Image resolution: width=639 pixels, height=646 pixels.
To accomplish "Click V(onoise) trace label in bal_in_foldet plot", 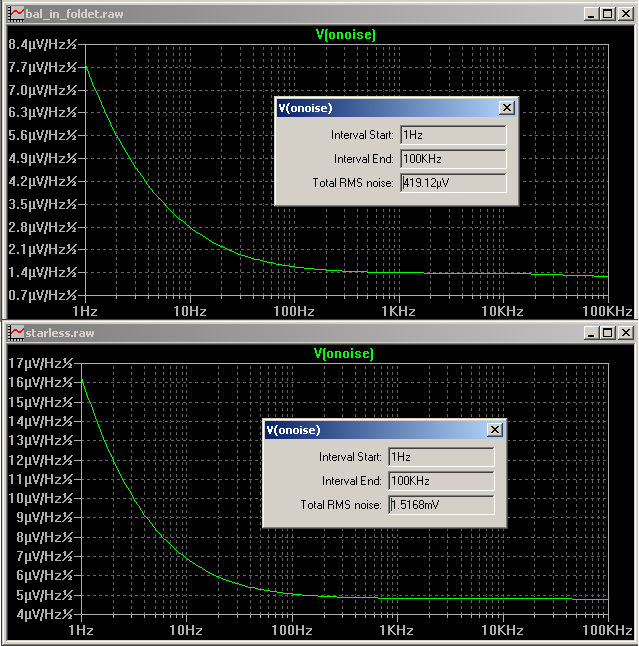I will click(346, 35).
